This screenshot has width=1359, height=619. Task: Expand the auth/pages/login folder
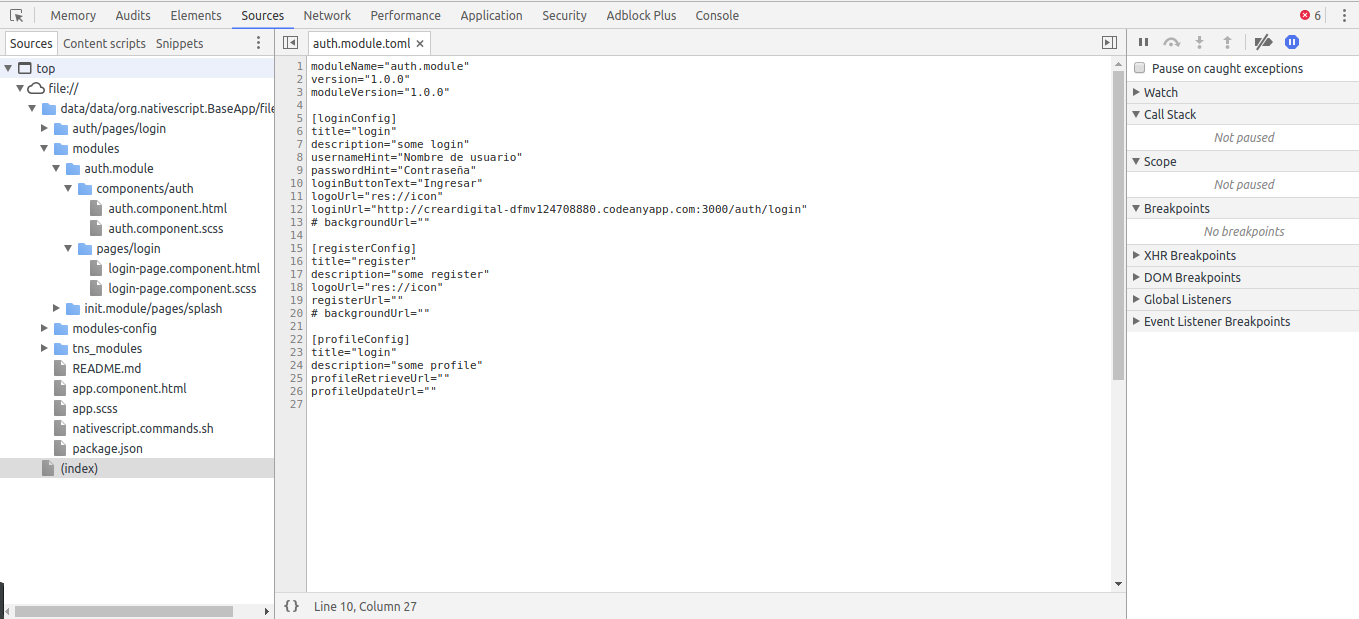click(45, 128)
